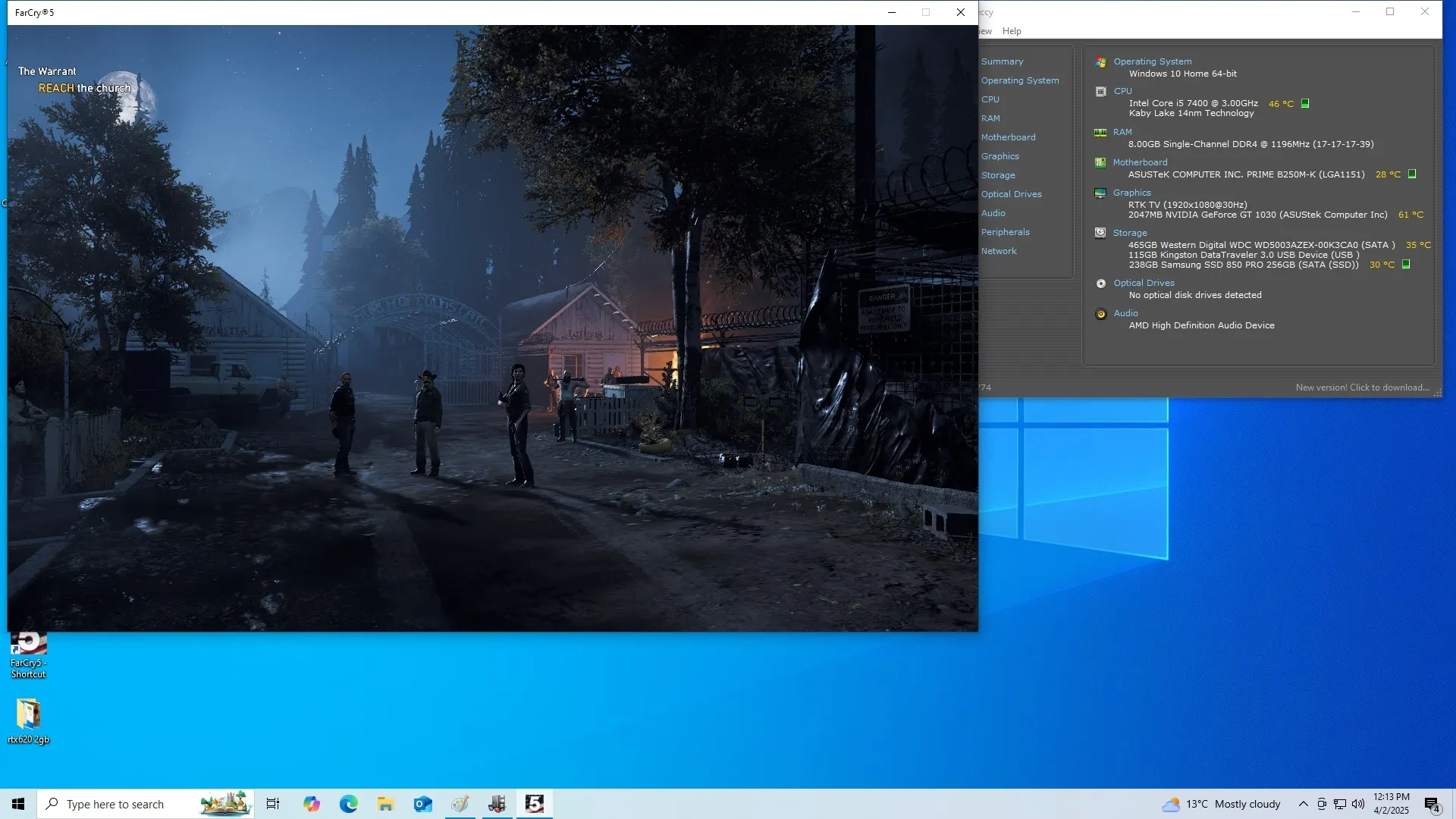Click the Far Cry 5 game viewport
The height and width of the screenshot is (819, 1456).
(x=493, y=328)
